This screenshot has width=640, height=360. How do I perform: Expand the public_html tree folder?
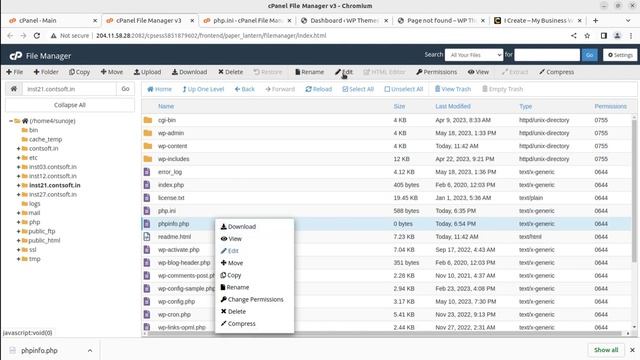click(18, 240)
